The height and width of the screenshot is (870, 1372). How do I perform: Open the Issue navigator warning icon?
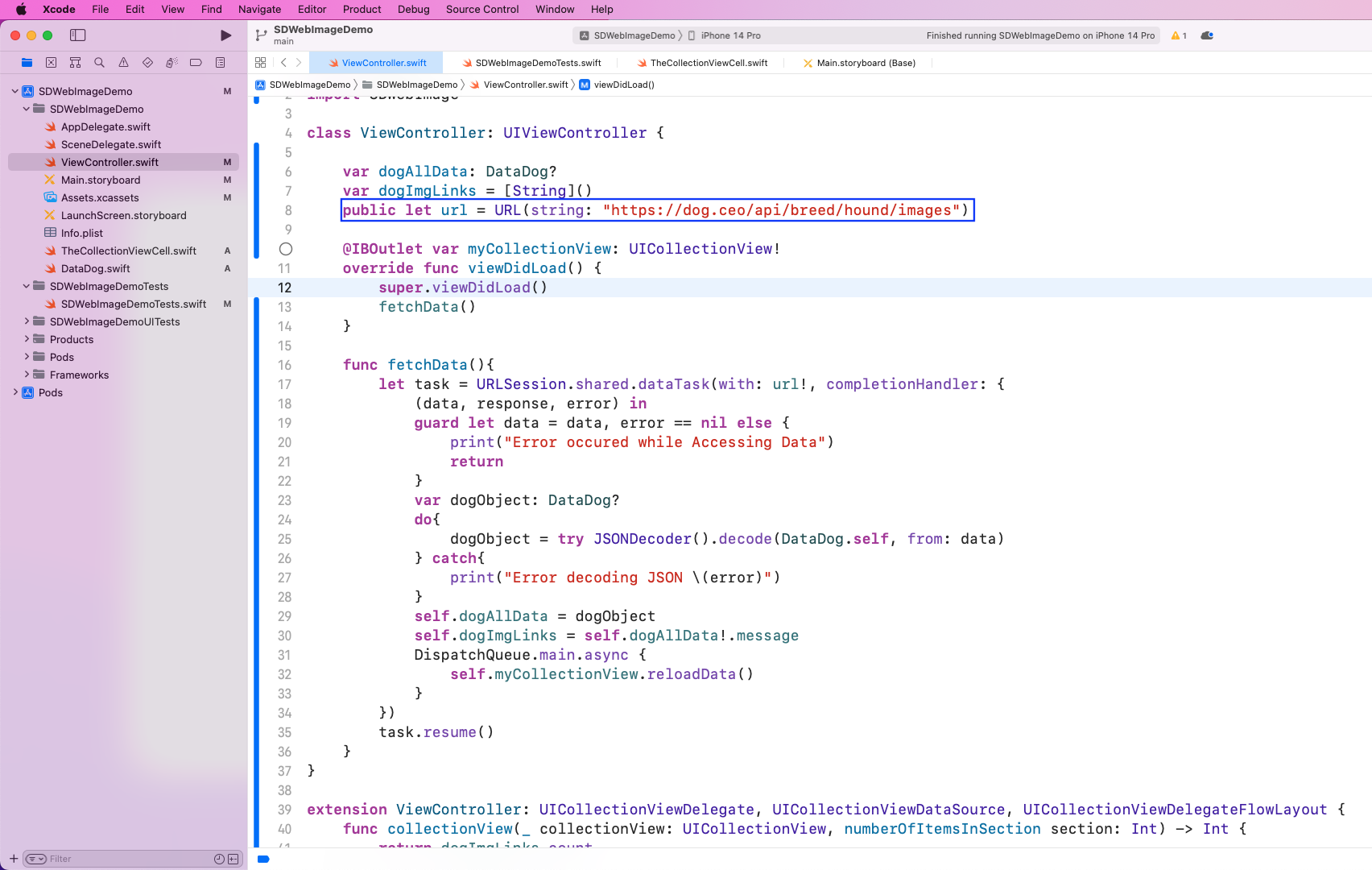(123, 62)
